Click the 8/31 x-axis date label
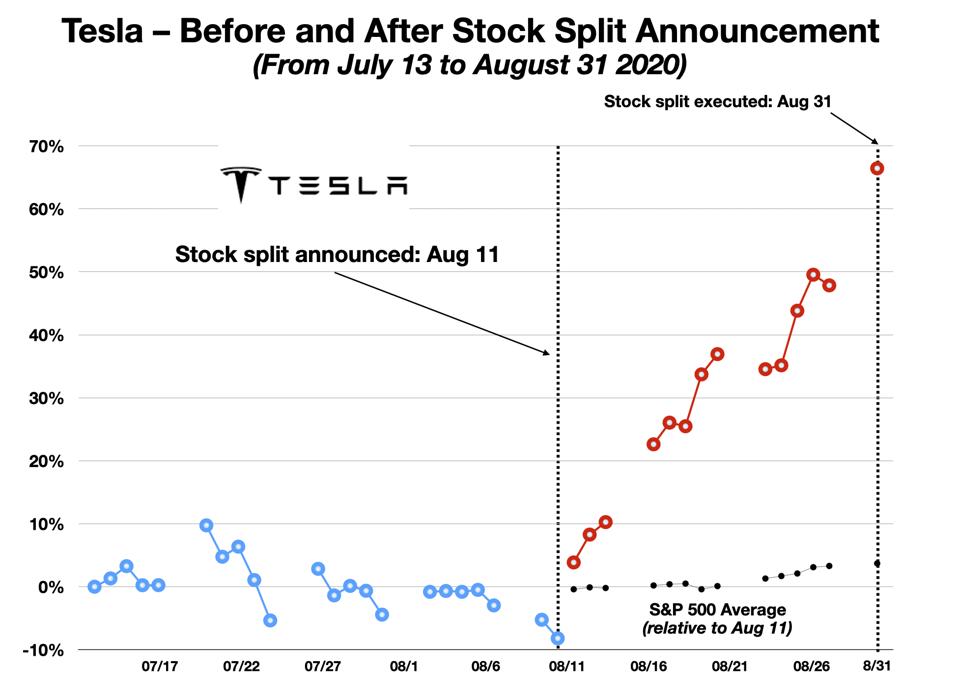 [x=877, y=666]
